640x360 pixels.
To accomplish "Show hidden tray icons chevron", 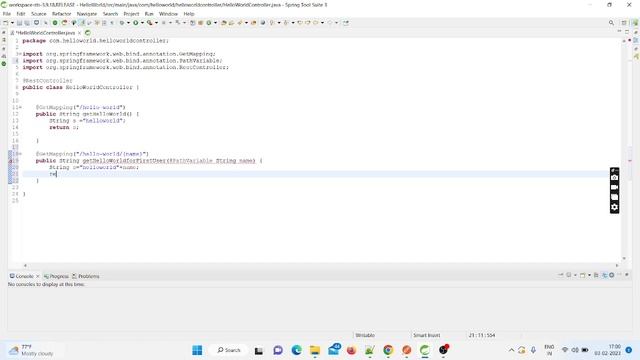I will pyautogui.click(x=511, y=350).
